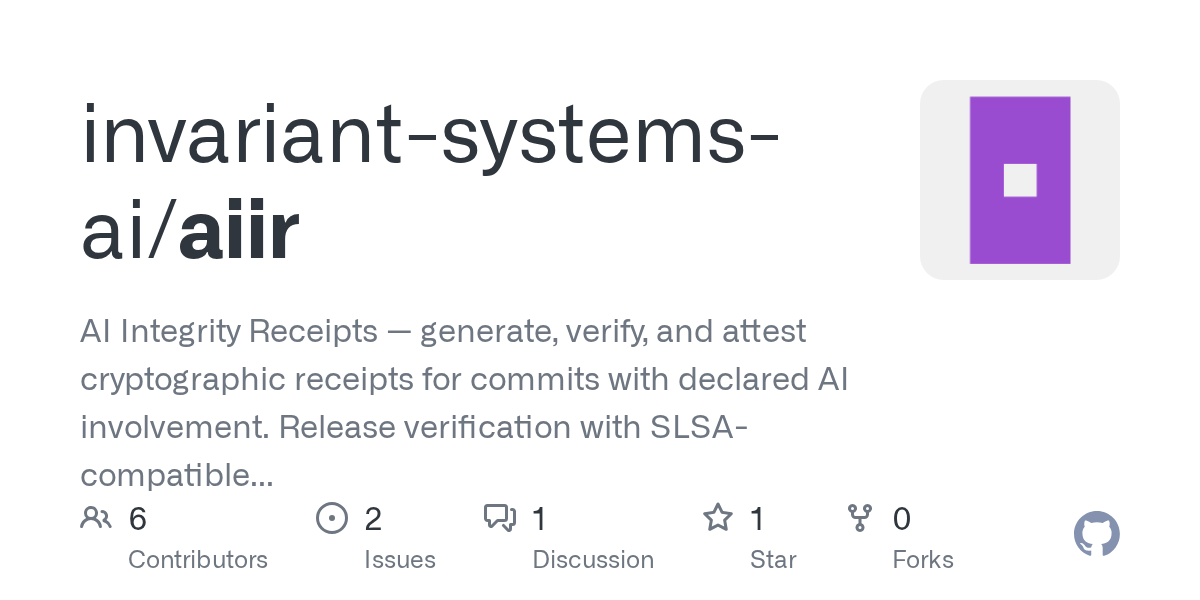
Task: Click the Star label
Action: tap(773, 559)
